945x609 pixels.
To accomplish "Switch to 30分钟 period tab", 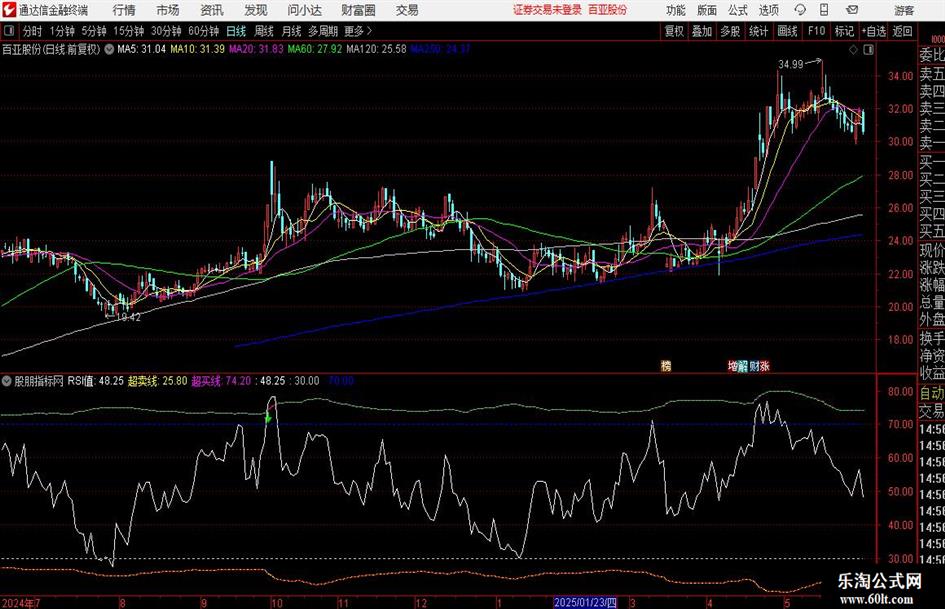I will [x=166, y=31].
